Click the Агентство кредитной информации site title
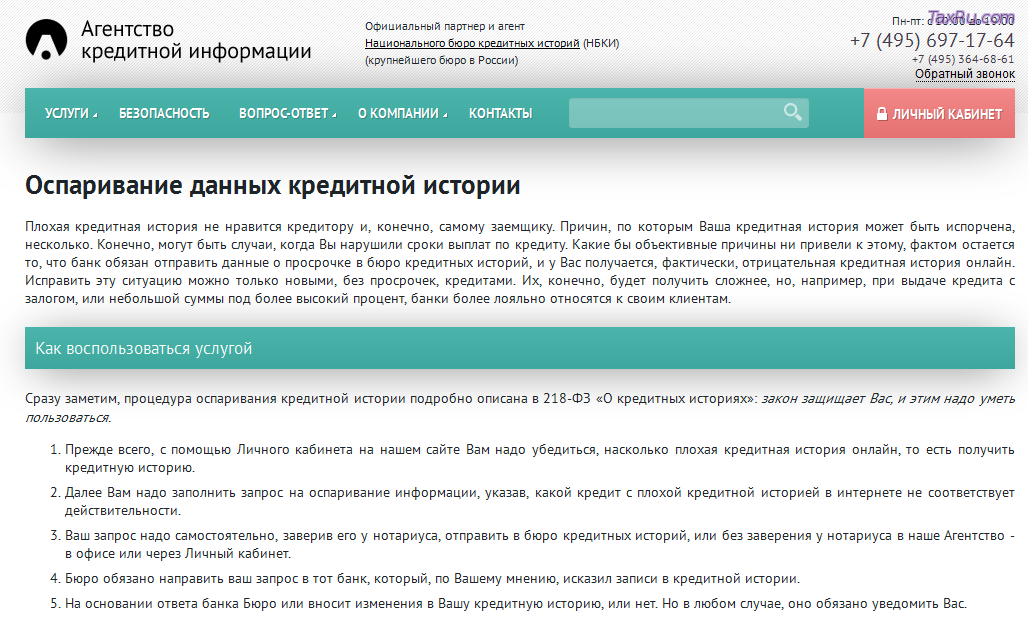This screenshot has height=621, width=1028. pyautogui.click(x=196, y=41)
